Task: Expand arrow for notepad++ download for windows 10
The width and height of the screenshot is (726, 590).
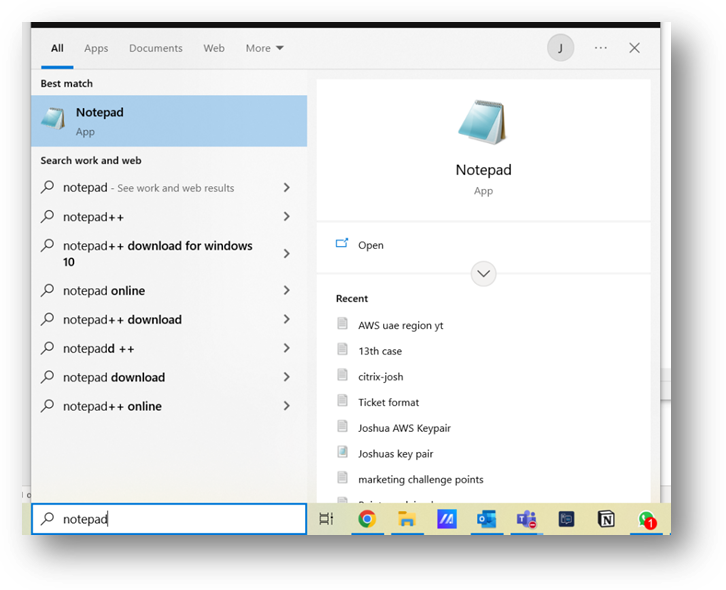Action: pyautogui.click(x=287, y=253)
